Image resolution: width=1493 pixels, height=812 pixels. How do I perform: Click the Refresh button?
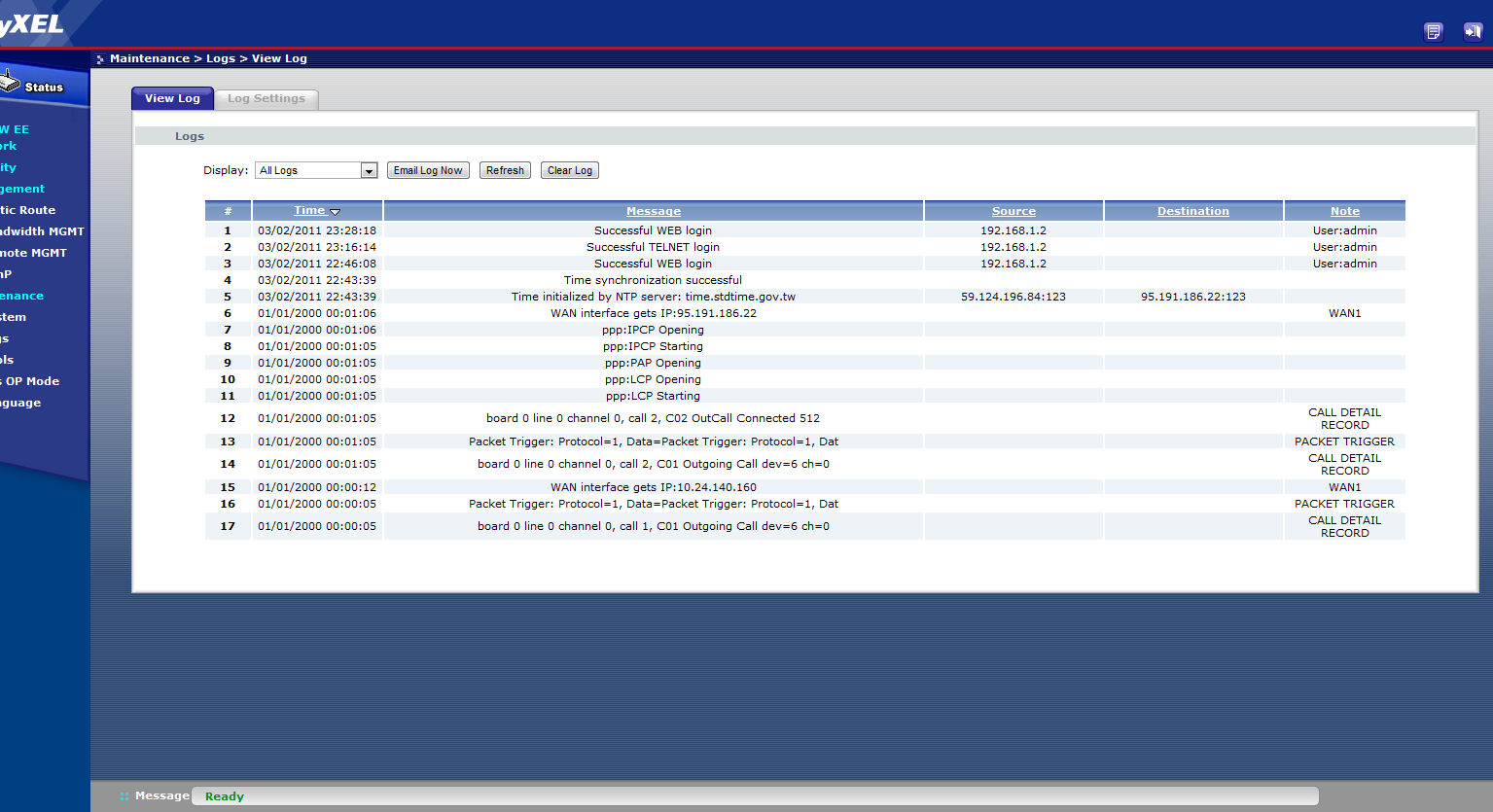(x=505, y=170)
